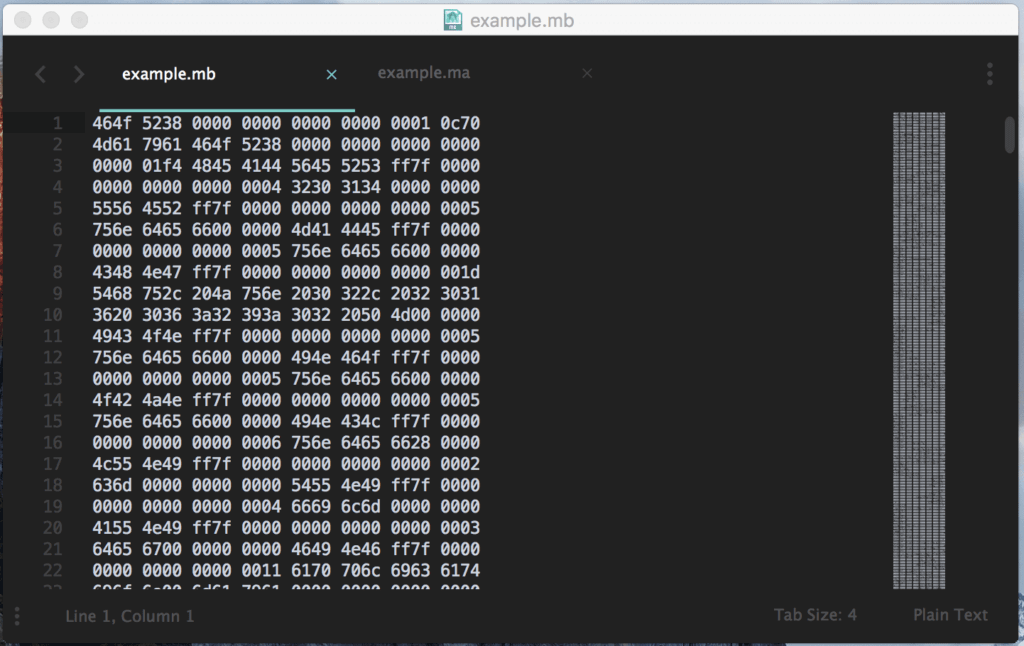This screenshot has height=646, width=1024.
Task: Switch to the example.ma tab
Action: [423, 73]
